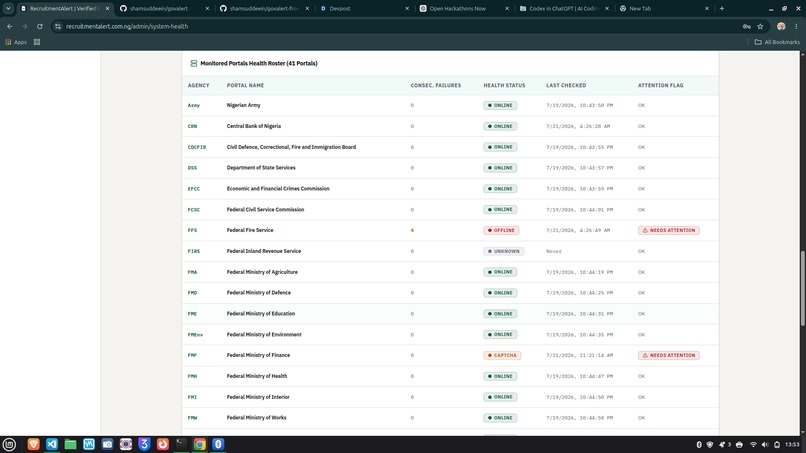Image resolution: width=806 pixels, height=453 pixels.
Task: Open the notifications bell tray icon
Action: [724, 445]
